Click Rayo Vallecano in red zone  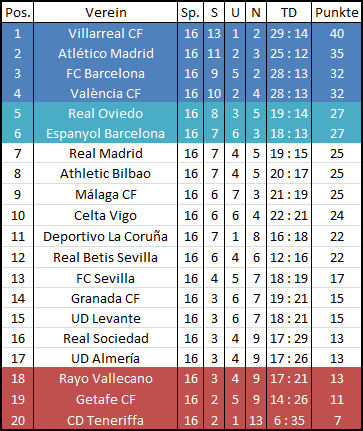tap(106, 378)
